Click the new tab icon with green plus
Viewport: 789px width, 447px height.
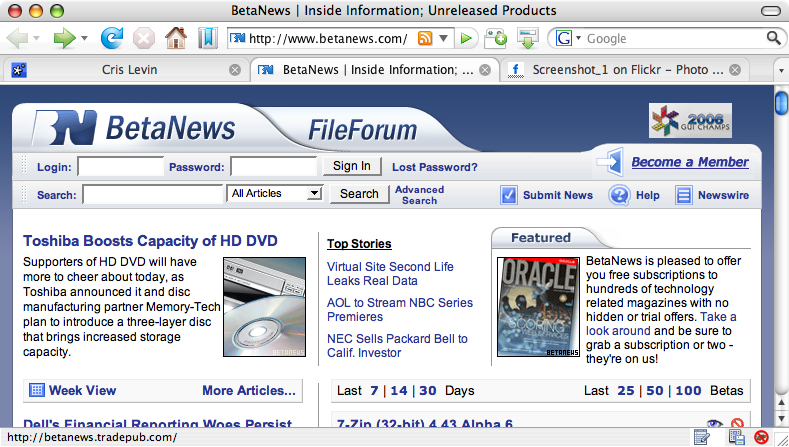point(495,38)
